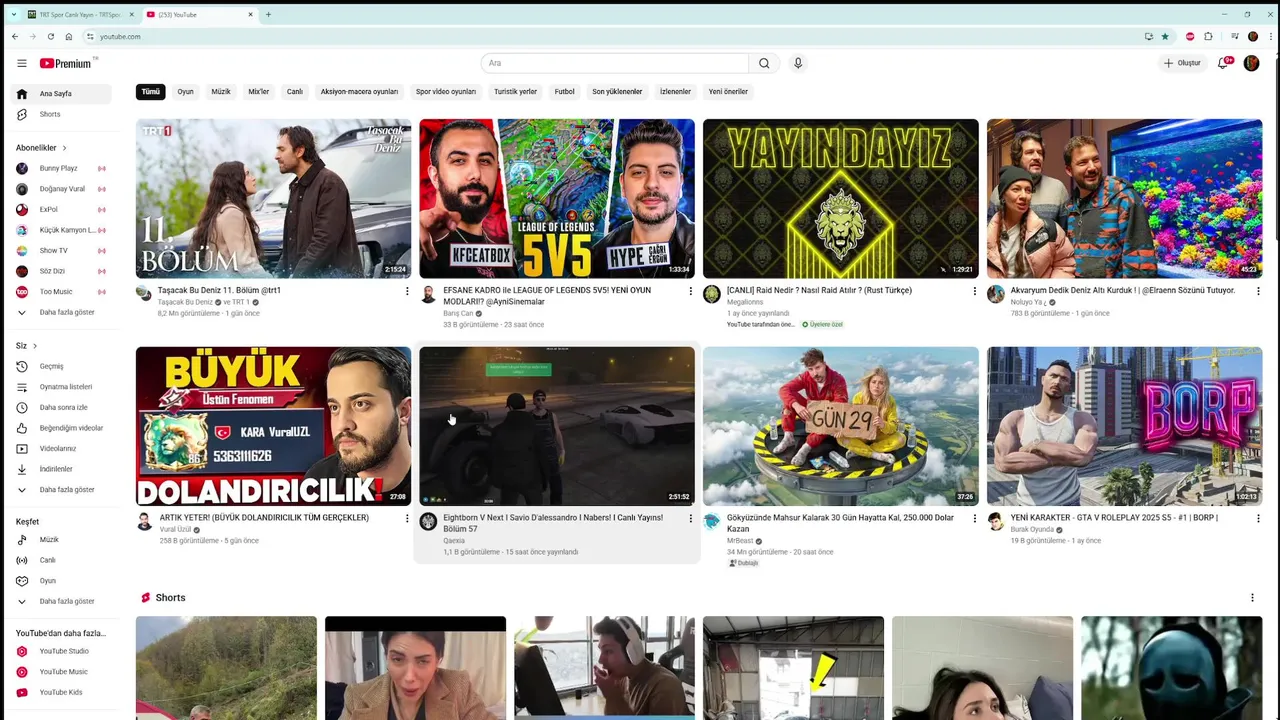Open YouTube Studio link
The image size is (1280, 720).
tap(61, 651)
